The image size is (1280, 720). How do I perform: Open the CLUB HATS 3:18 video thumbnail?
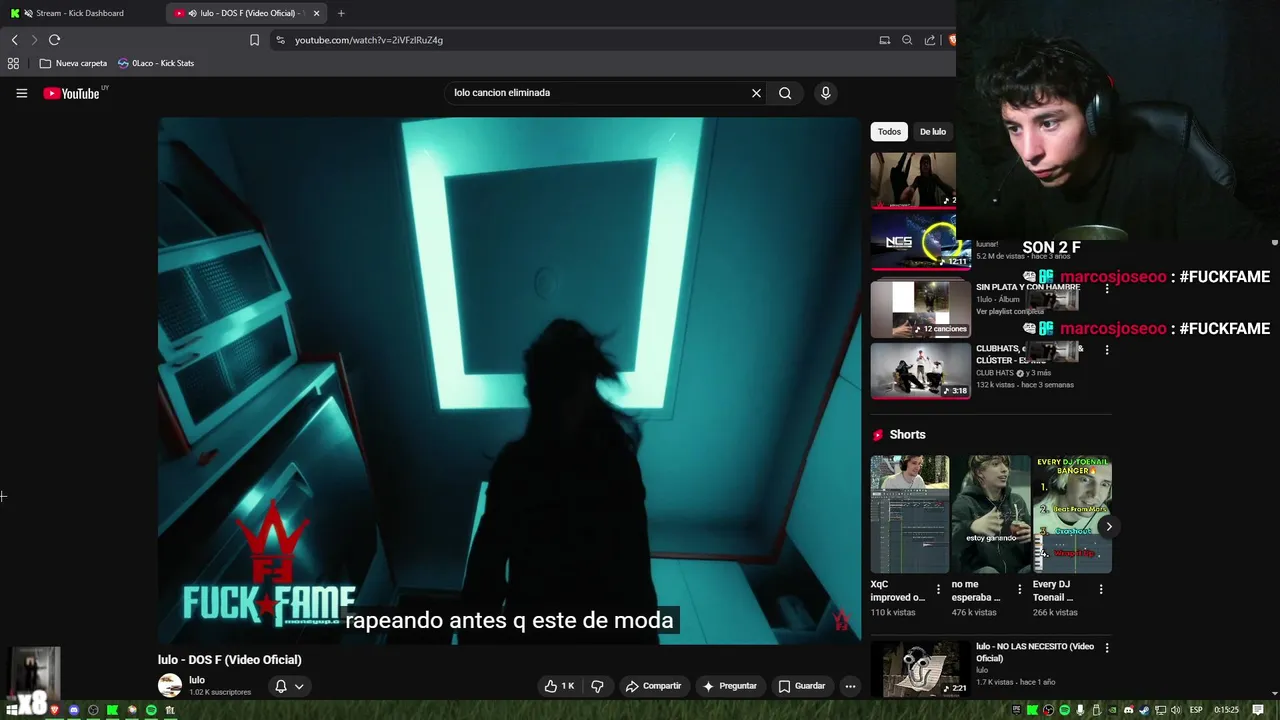coord(920,370)
